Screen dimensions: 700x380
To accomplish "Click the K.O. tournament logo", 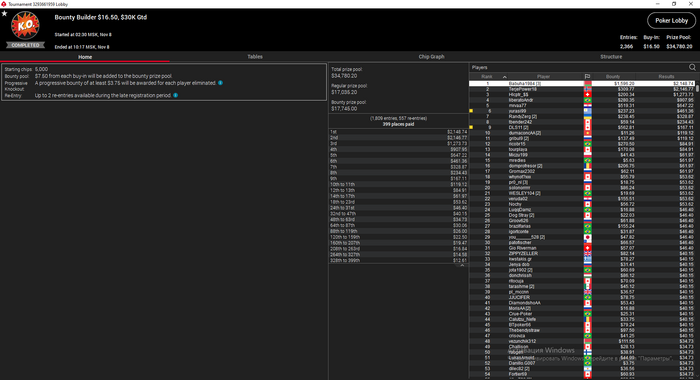I will coord(25,25).
